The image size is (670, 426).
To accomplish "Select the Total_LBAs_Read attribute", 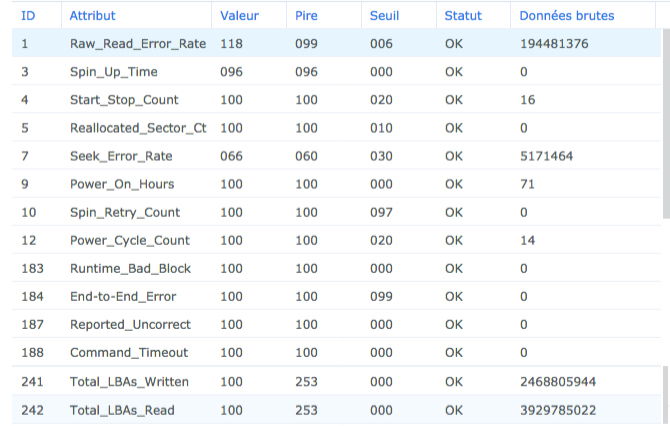I will 122,410.
